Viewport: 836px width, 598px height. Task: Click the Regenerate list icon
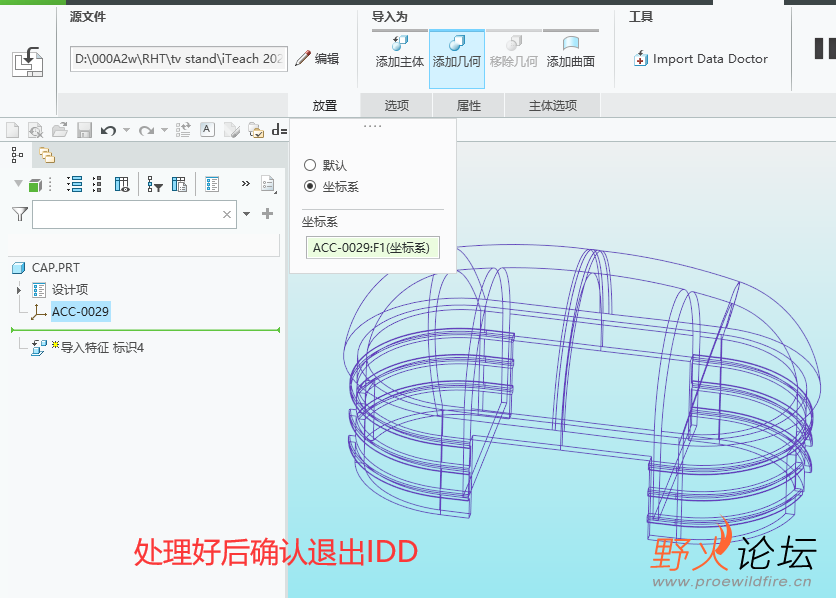tap(183, 130)
